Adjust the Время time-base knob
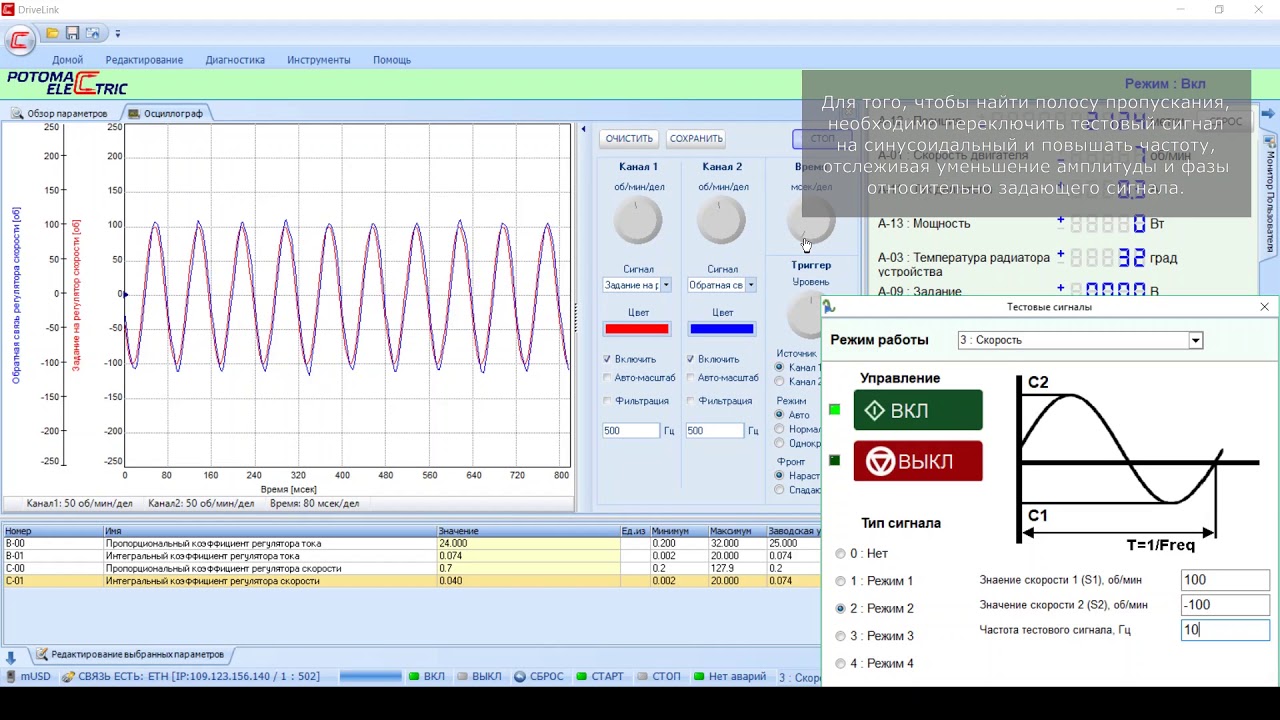 click(811, 220)
